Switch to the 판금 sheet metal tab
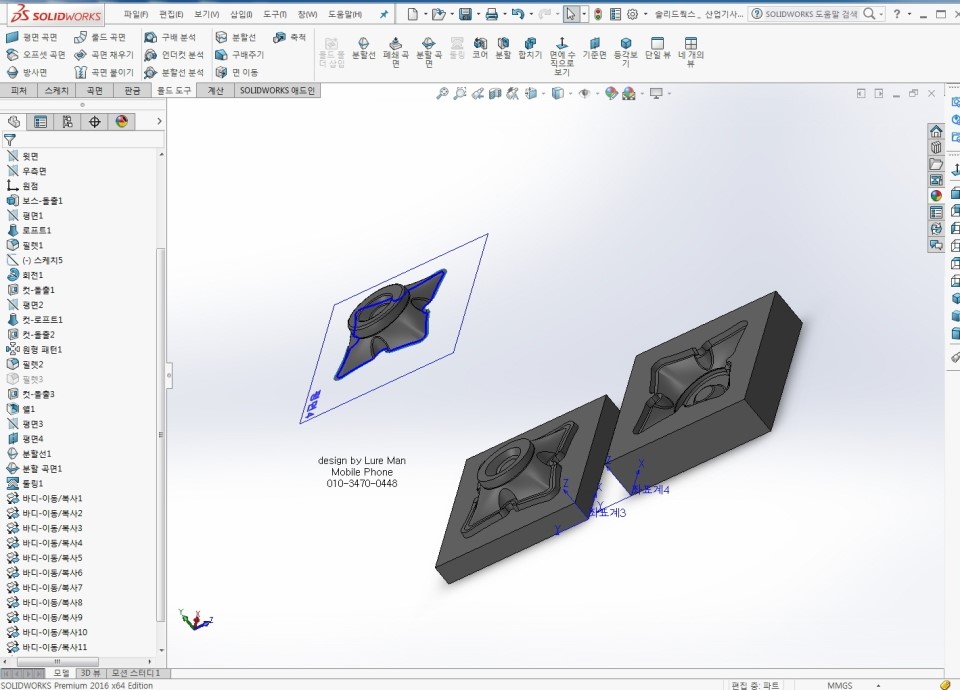Screen dimensions: 960x690 click(x=132, y=91)
